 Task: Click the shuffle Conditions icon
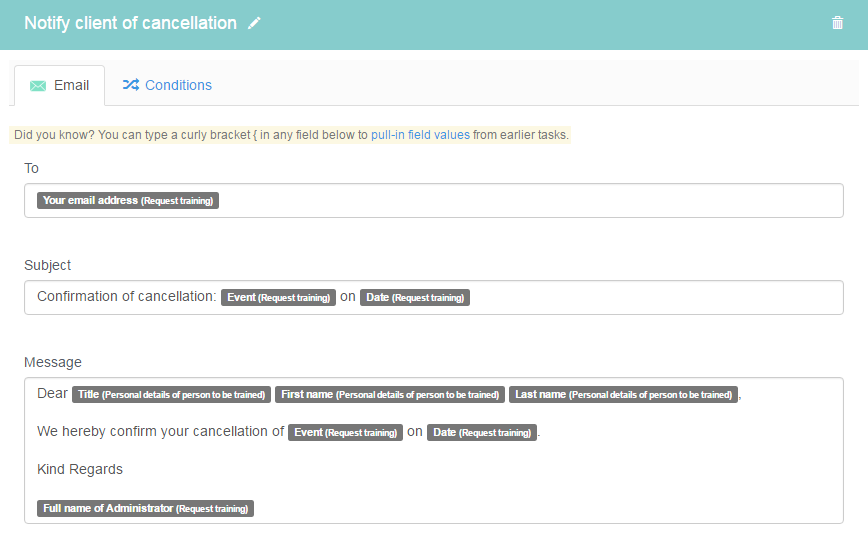131,85
